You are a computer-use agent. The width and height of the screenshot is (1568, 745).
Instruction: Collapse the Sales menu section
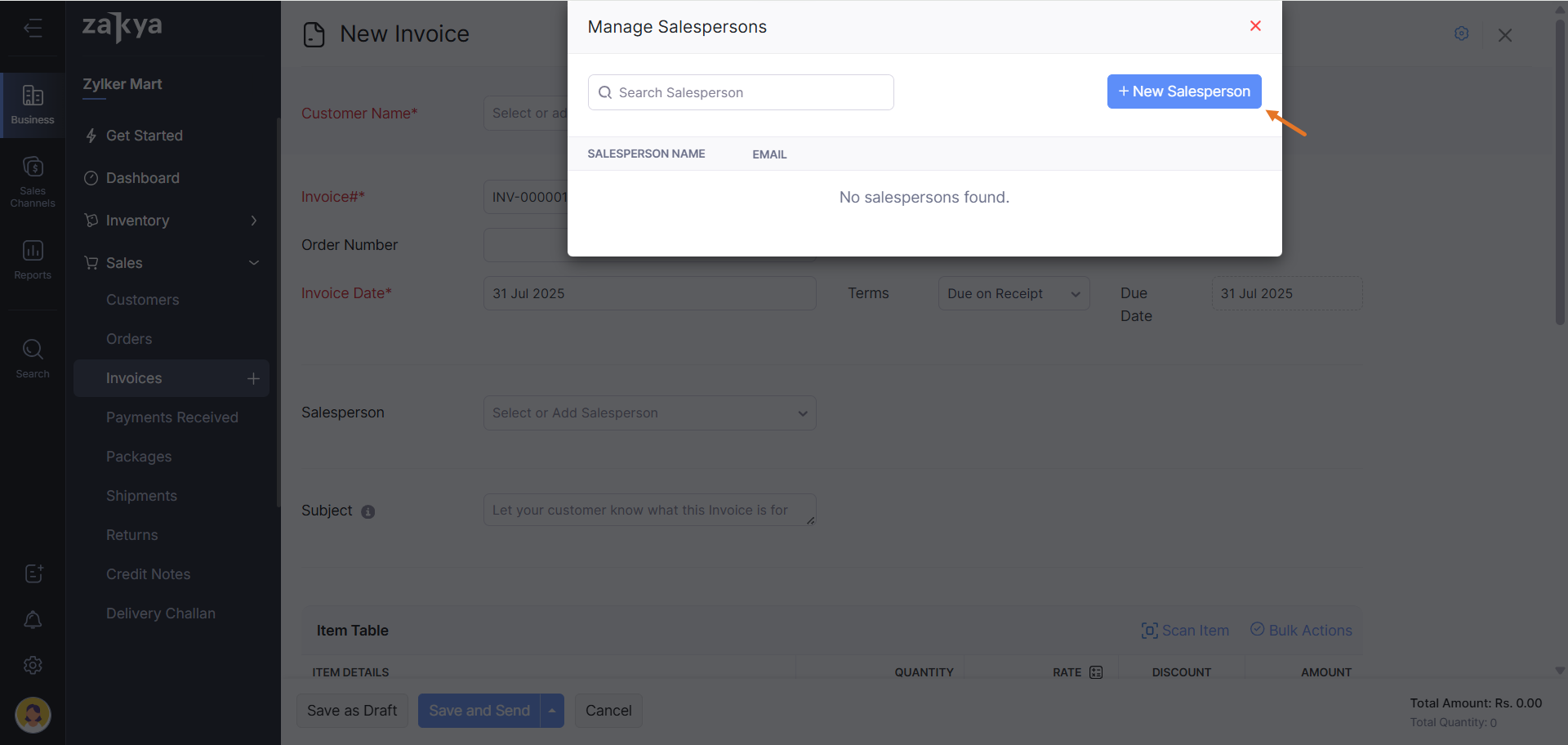[254, 263]
